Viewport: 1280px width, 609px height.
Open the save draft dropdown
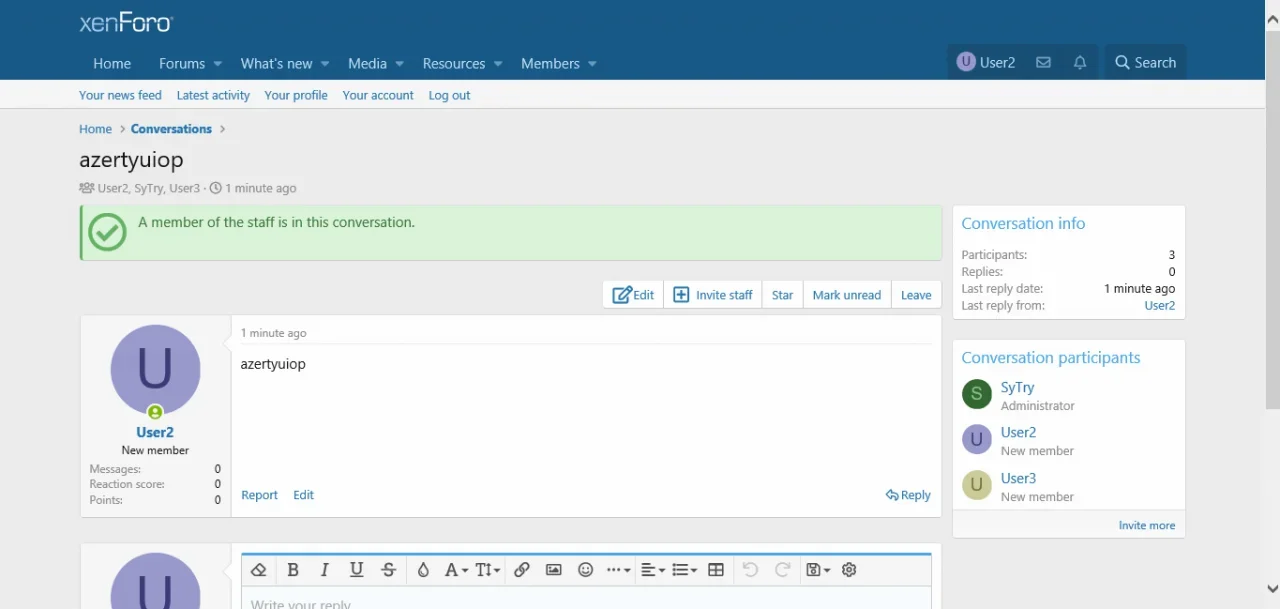[x=818, y=570]
